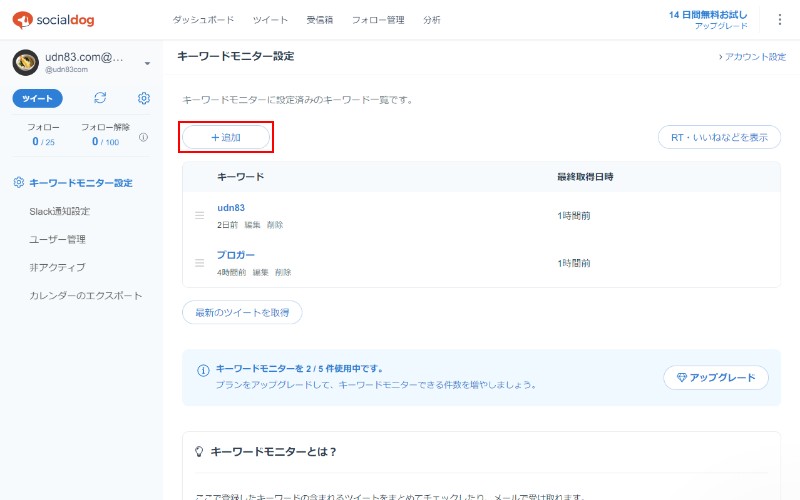Open 非アクティブ in the sidebar
The image size is (800, 500).
click(57, 267)
